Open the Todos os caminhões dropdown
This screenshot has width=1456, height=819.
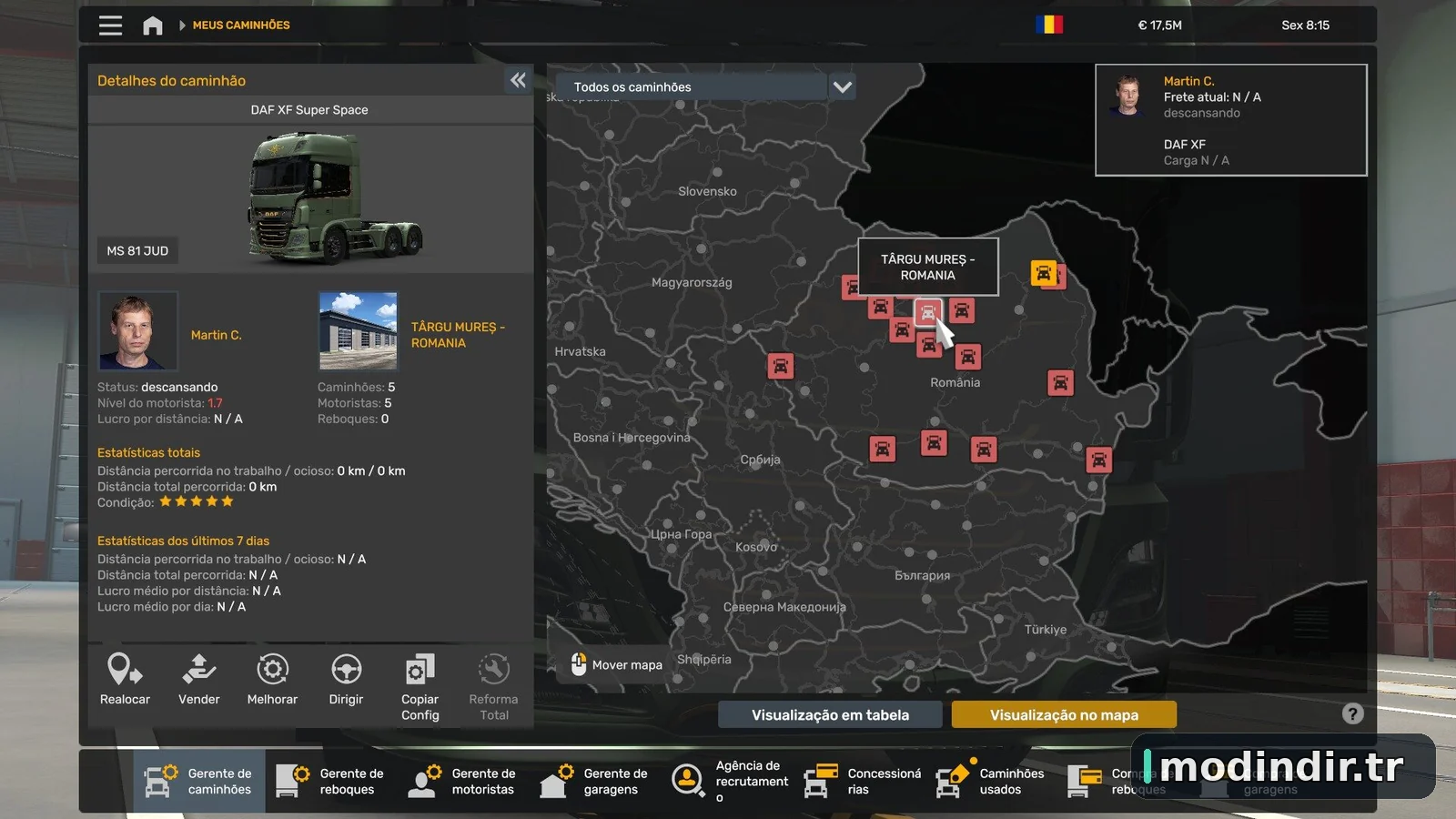[705, 87]
